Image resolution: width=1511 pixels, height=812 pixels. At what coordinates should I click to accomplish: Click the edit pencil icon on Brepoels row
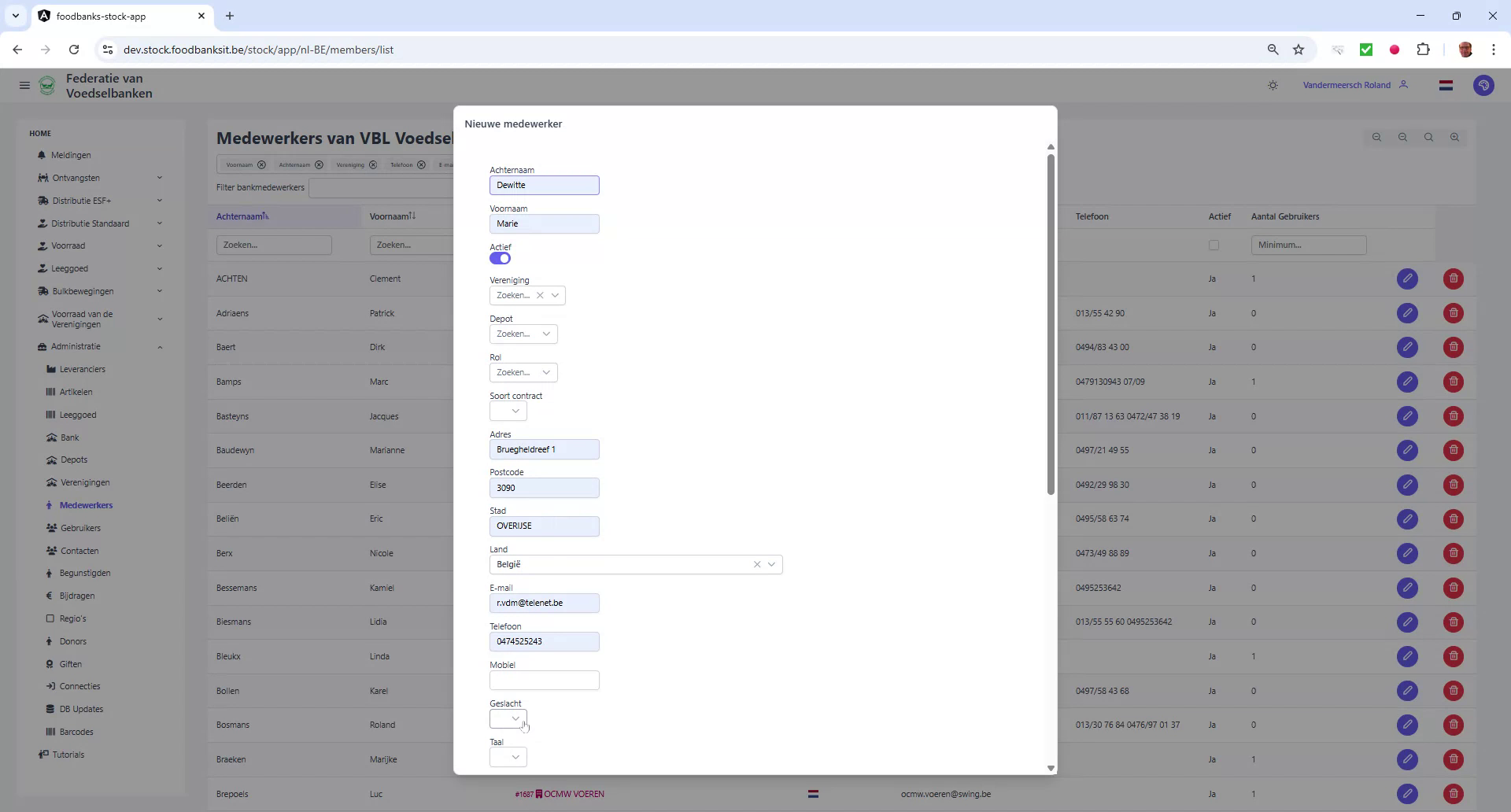tap(1408, 794)
